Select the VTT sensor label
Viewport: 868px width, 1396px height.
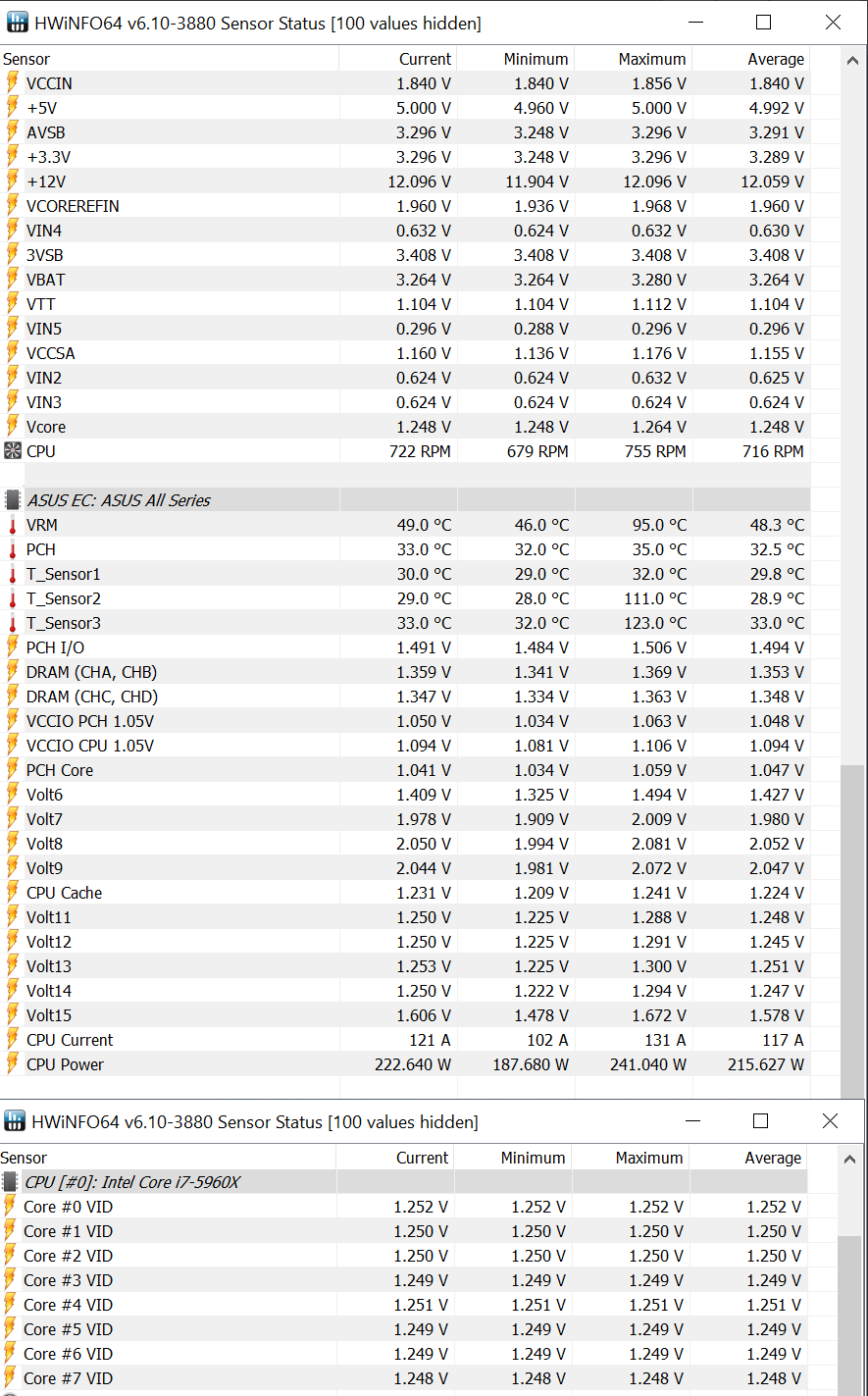tap(41, 304)
